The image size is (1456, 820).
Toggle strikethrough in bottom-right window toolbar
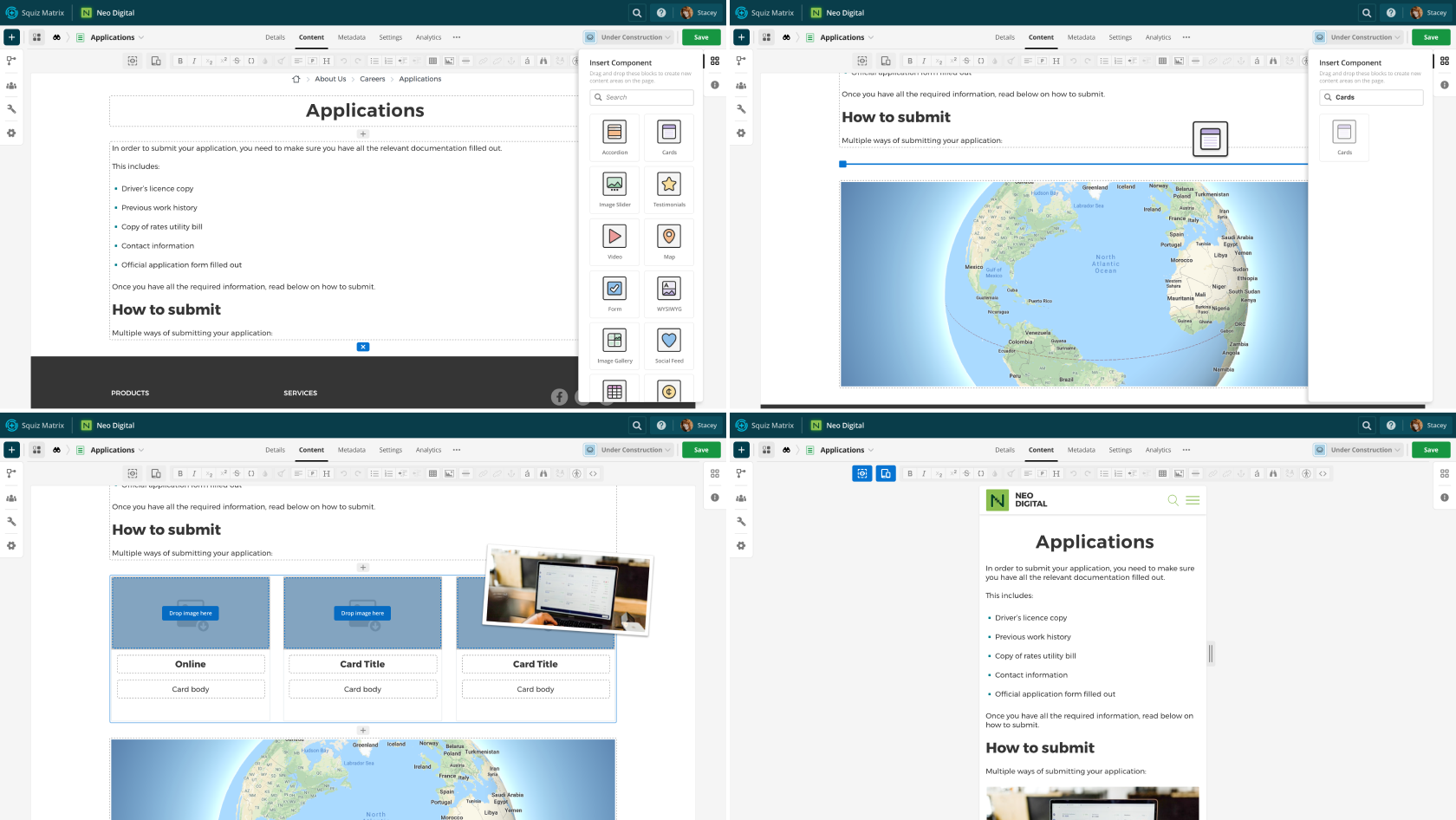[966, 473]
